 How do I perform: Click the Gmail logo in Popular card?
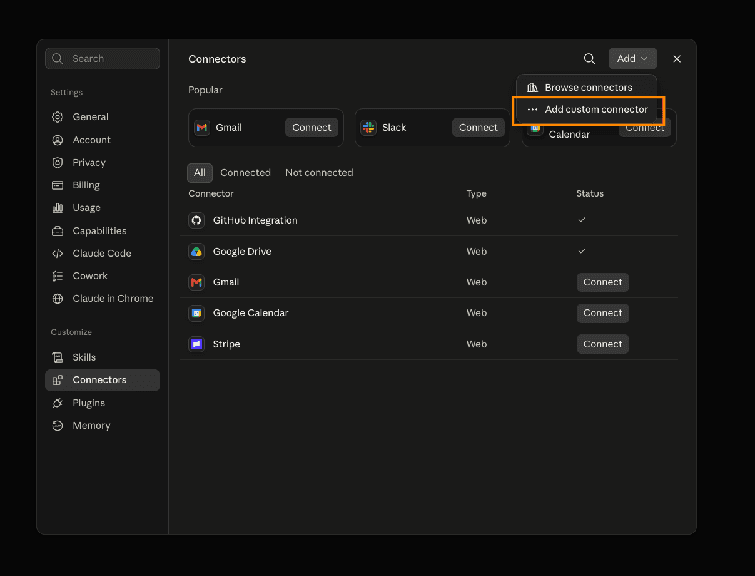click(202, 128)
